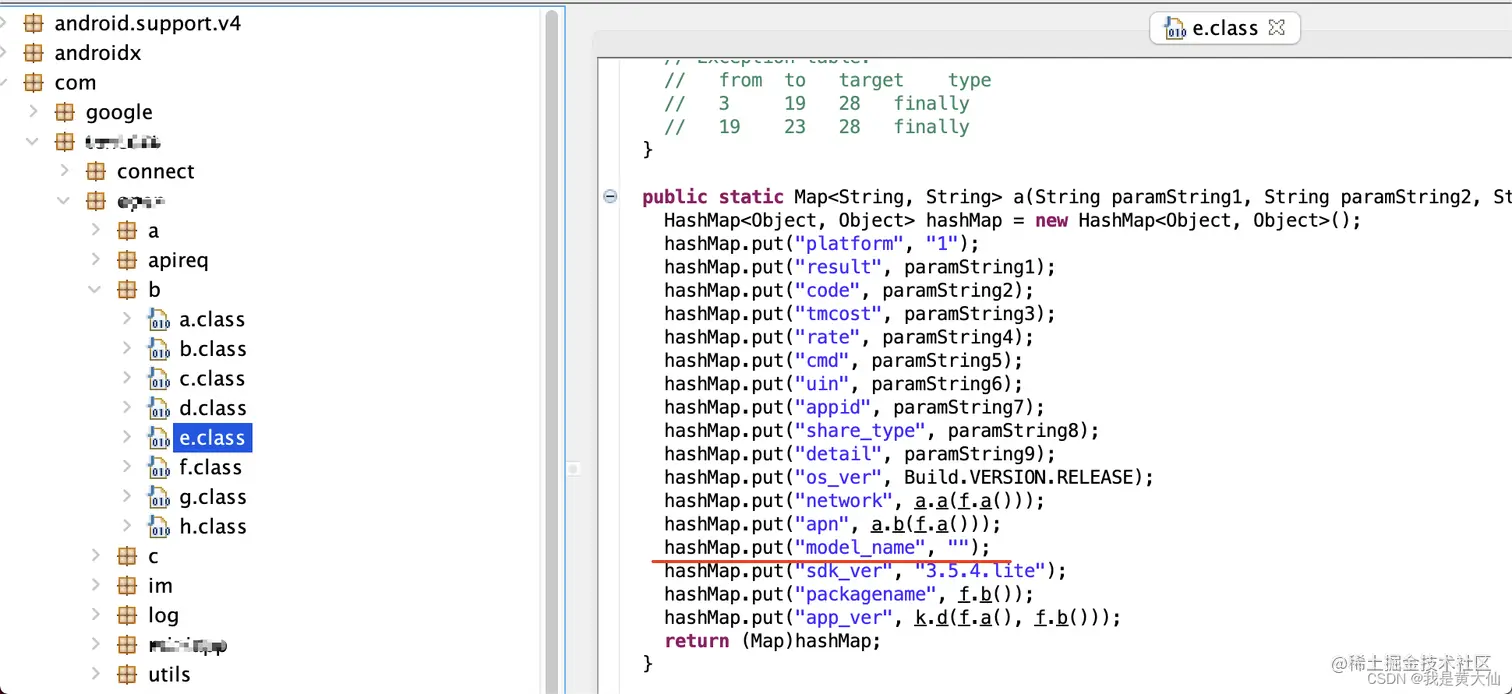Image resolution: width=1512 pixels, height=694 pixels.
Task: Select the androidx package icon
Action: coord(34,53)
